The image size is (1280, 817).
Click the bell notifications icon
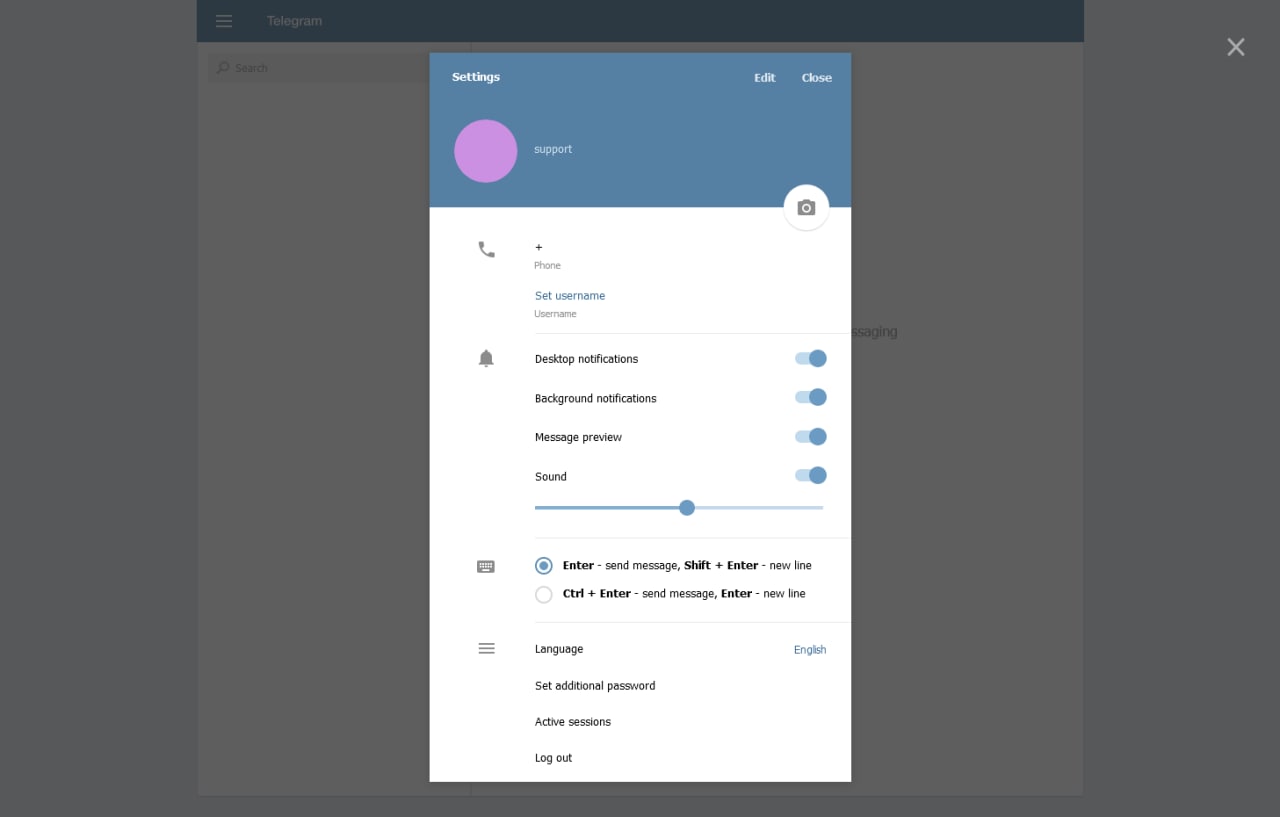(486, 359)
